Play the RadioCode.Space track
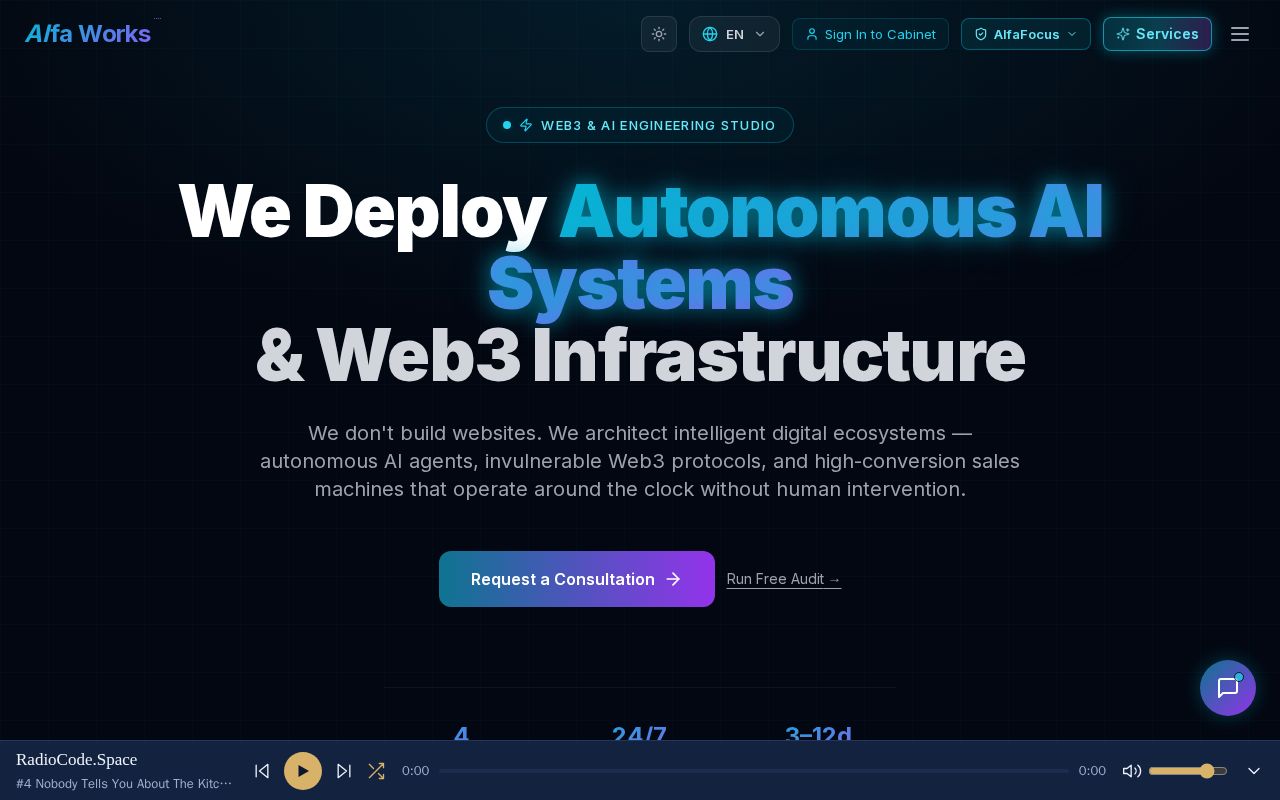The width and height of the screenshot is (1280, 800). (303, 771)
